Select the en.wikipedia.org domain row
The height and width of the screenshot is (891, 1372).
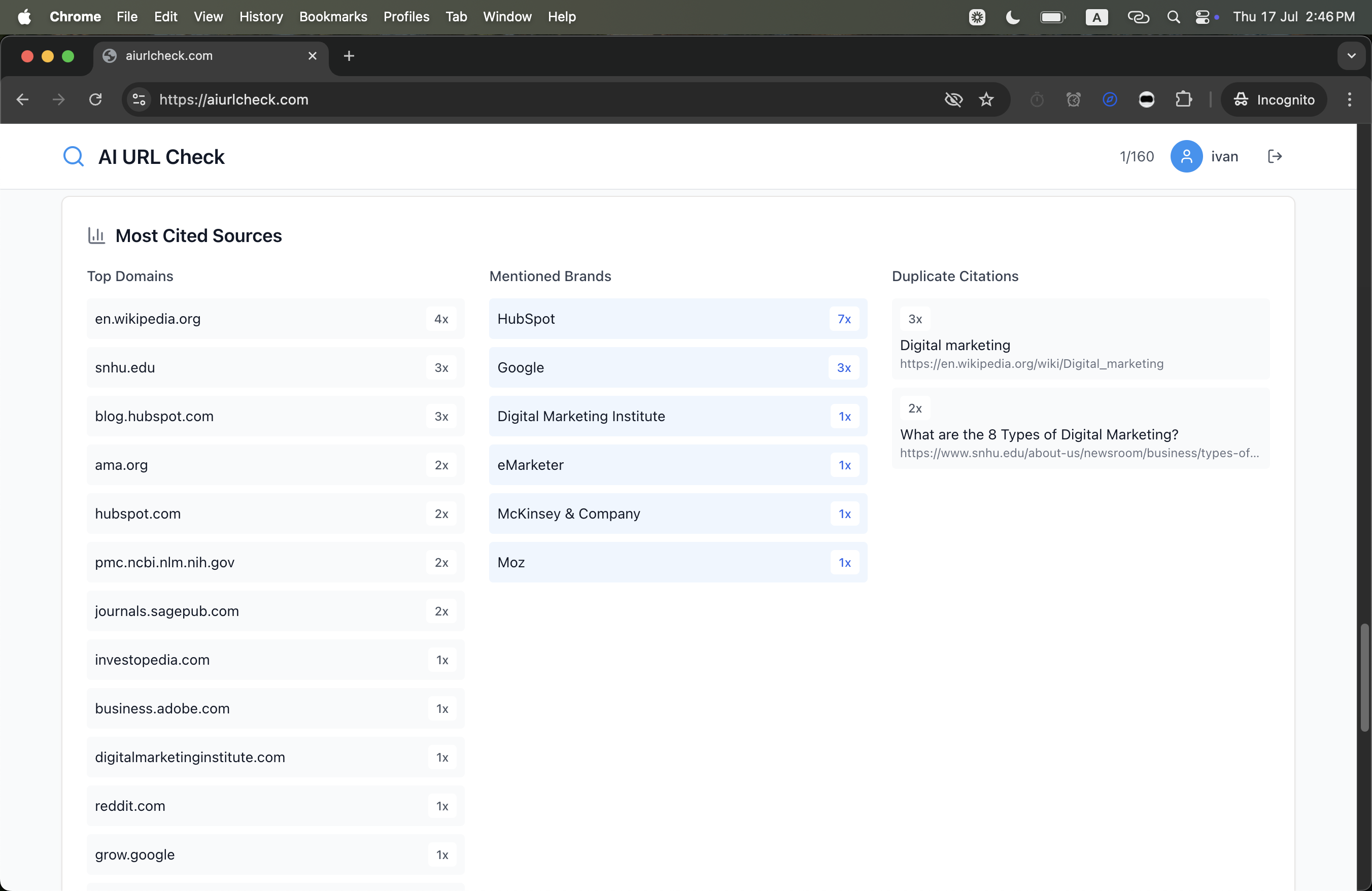pos(275,318)
